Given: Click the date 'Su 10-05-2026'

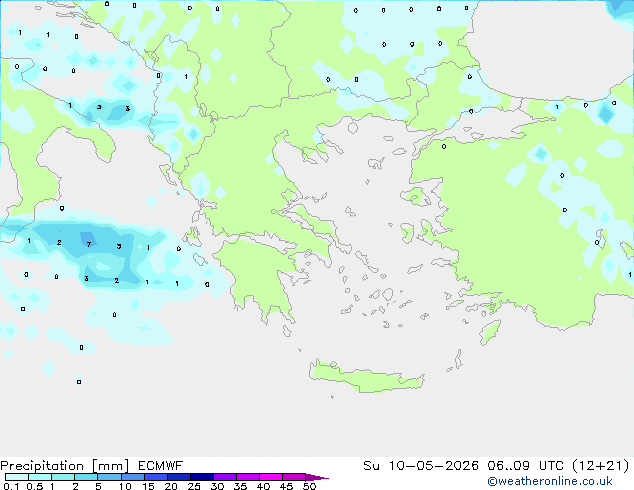Looking at the screenshot, I should pyautogui.click(x=421, y=466).
